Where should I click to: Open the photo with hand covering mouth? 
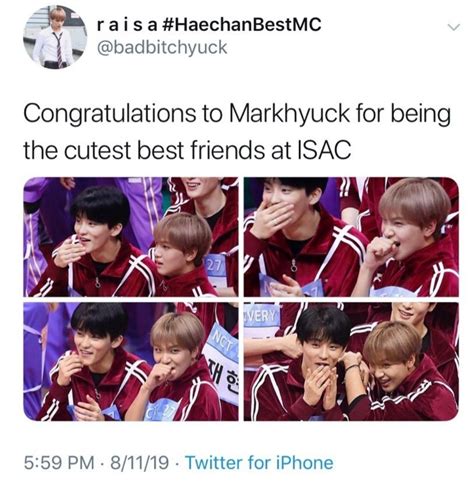tap(351, 237)
